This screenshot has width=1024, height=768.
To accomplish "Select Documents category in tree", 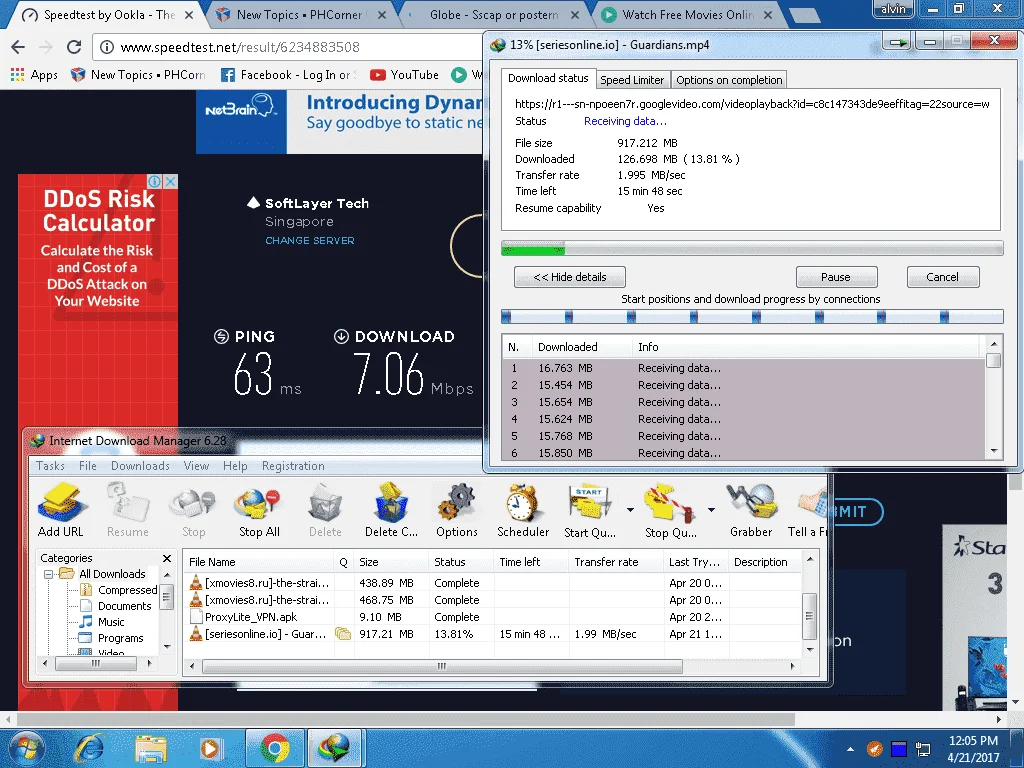I will 124,606.
